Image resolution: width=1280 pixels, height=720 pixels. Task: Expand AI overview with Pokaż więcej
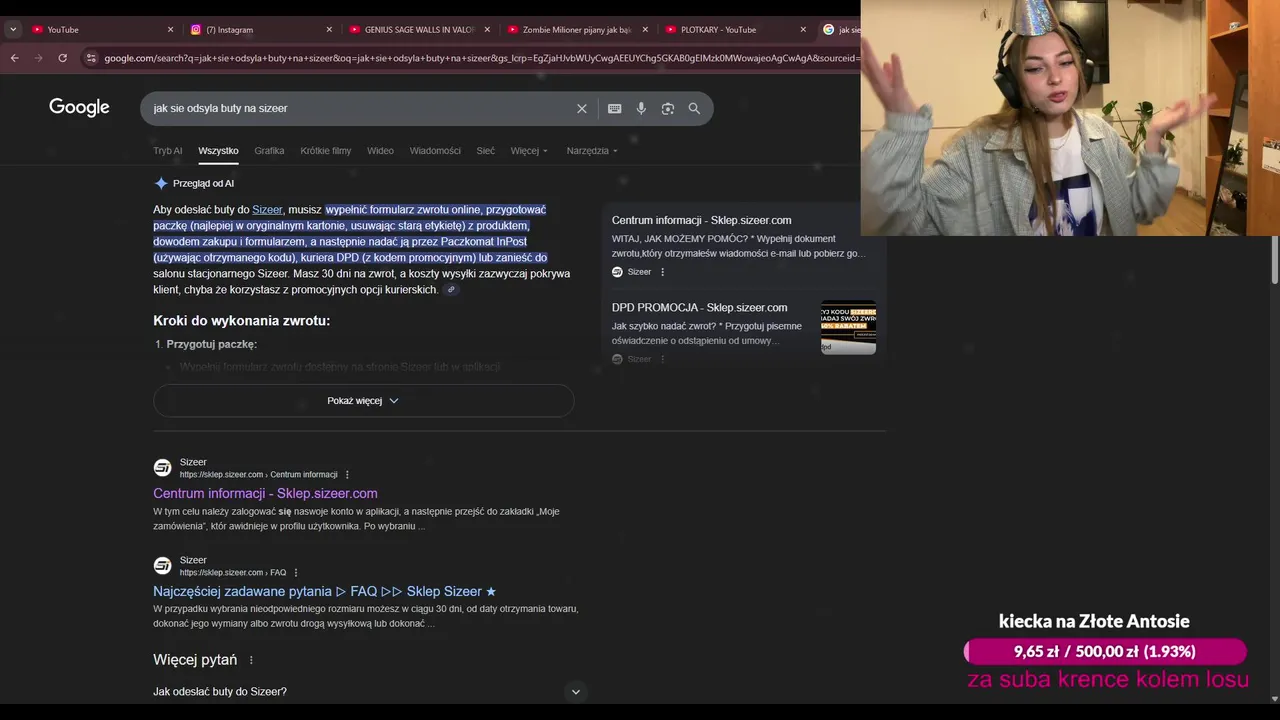pos(363,400)
